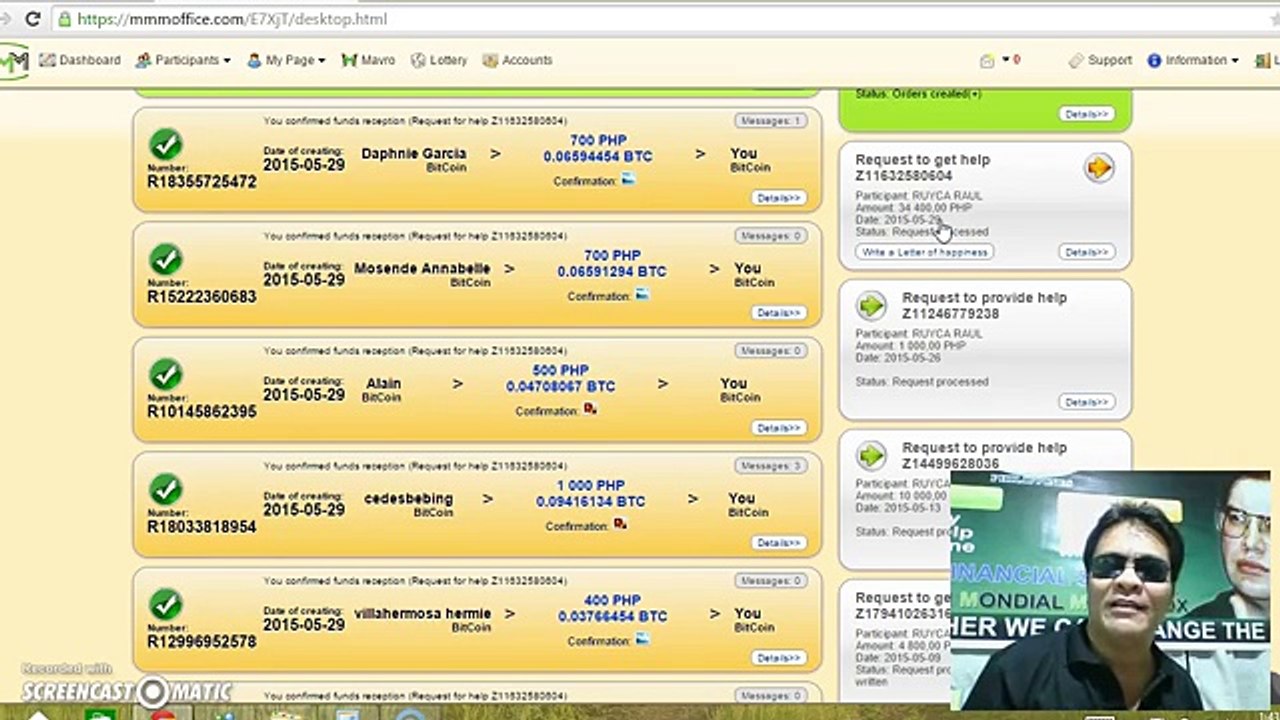The width and height of the screenshot is (1280, 720).
Task: Open the Support link
Action: (x=1100, y=60)
